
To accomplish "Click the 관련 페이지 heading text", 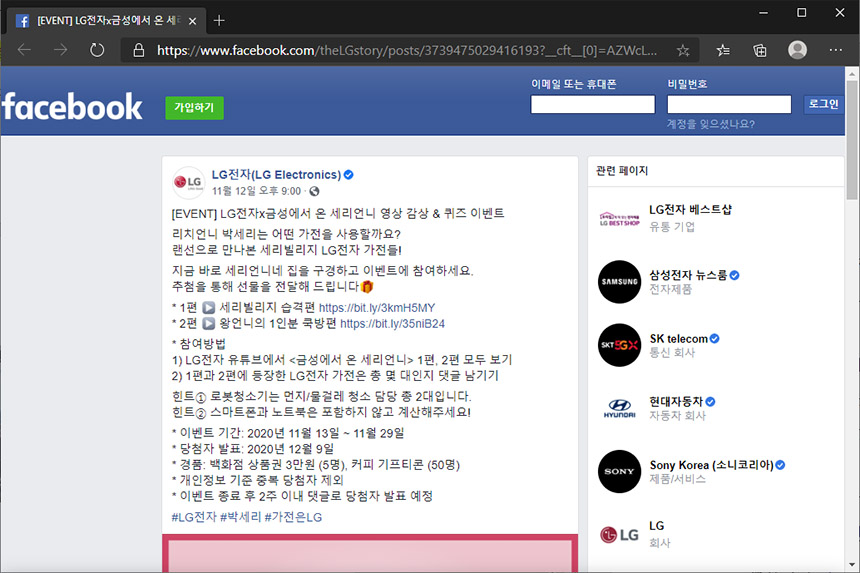I will (622, 171).
